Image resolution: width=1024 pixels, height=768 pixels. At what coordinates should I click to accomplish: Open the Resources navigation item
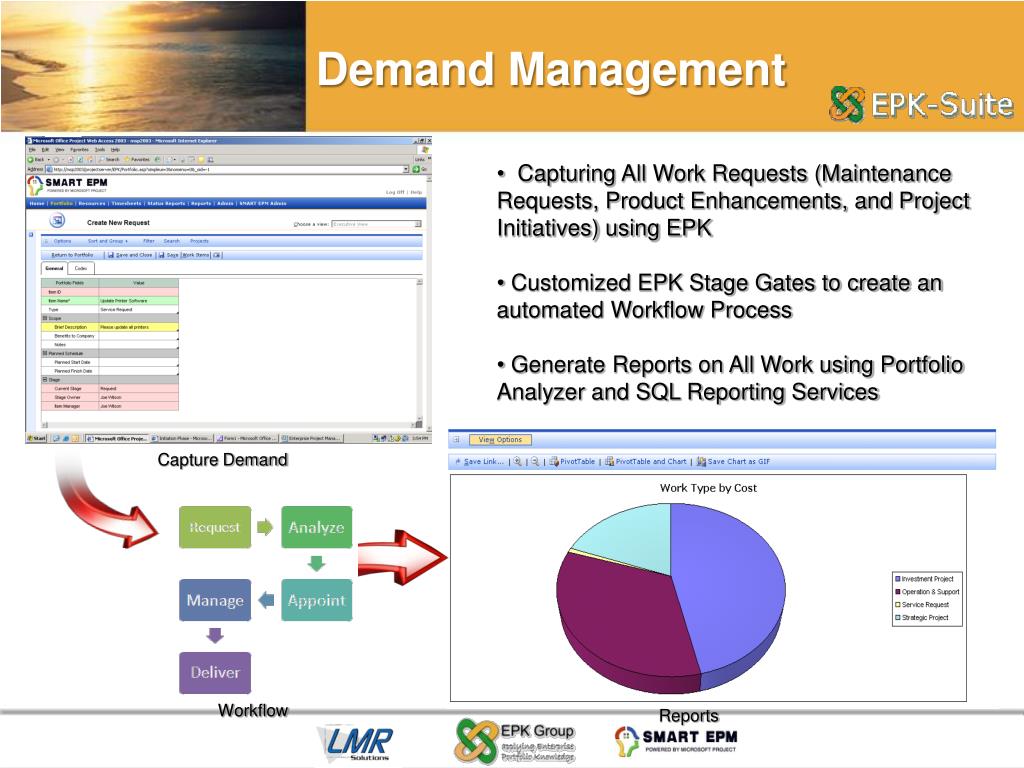pyautogui.click(x=92, y=203)
